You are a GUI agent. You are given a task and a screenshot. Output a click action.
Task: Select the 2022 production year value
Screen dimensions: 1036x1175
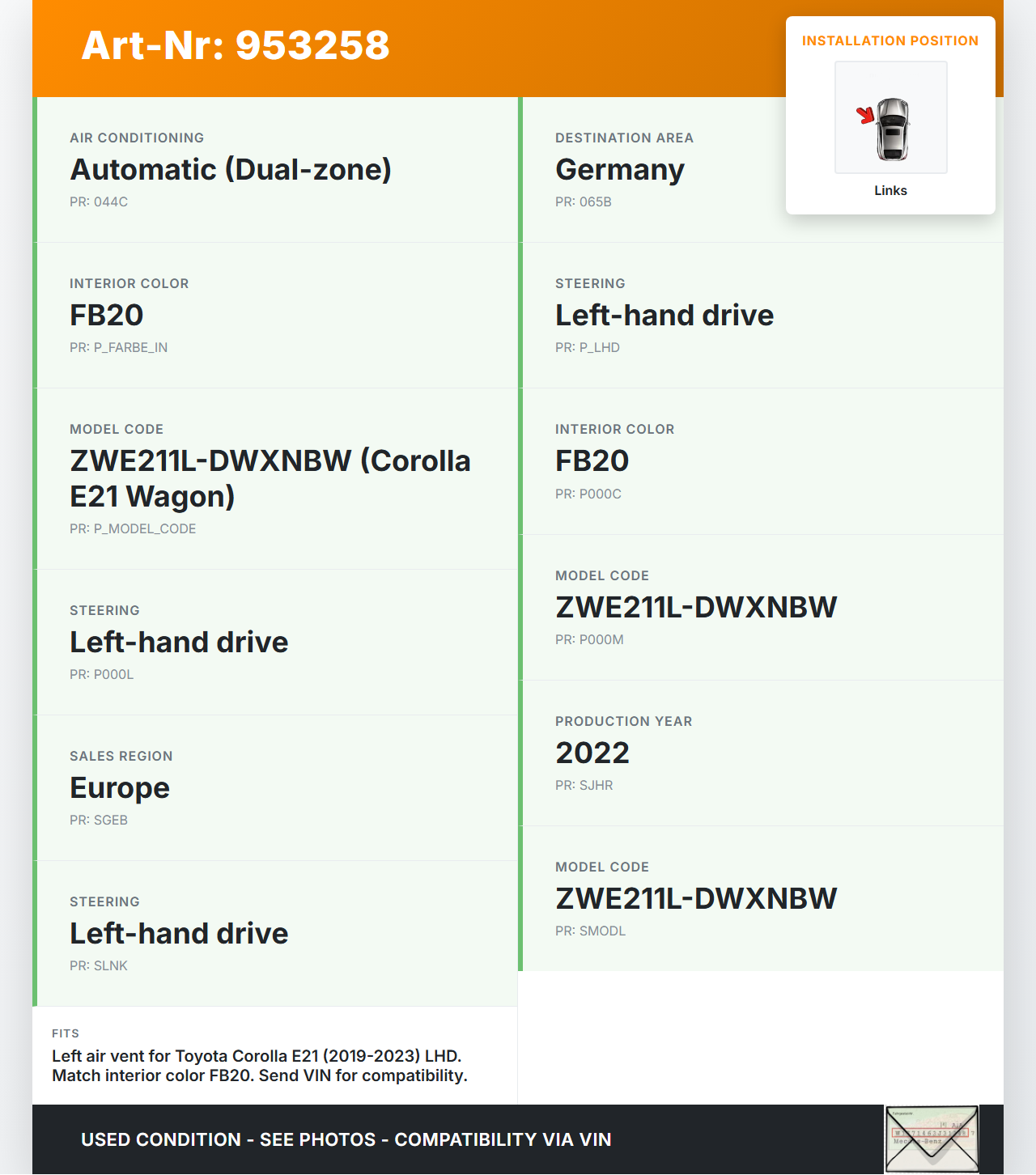[592, 753]
